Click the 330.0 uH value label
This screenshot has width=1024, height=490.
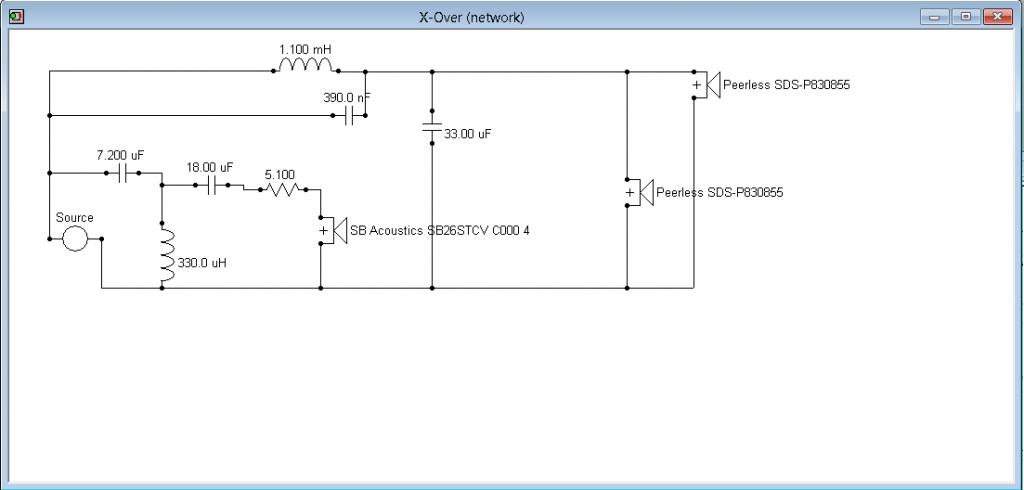(x=203, y=263)
